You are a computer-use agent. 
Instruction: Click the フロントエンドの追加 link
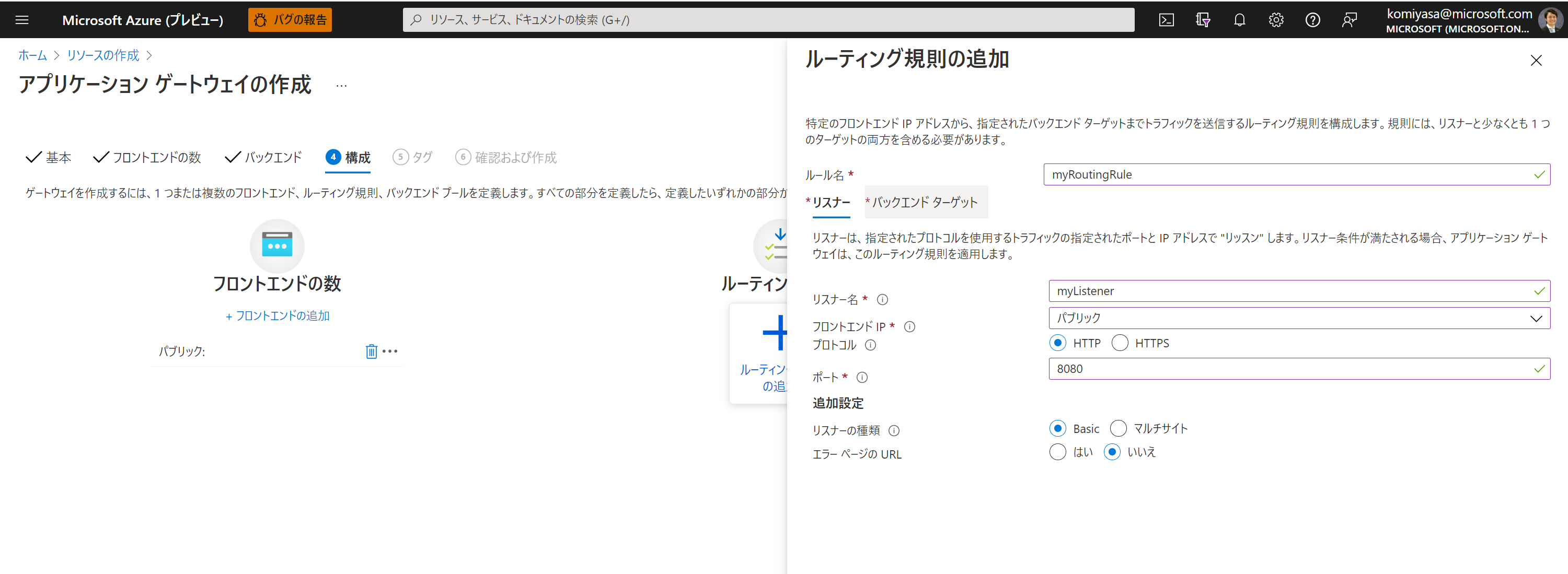point(277,315)
